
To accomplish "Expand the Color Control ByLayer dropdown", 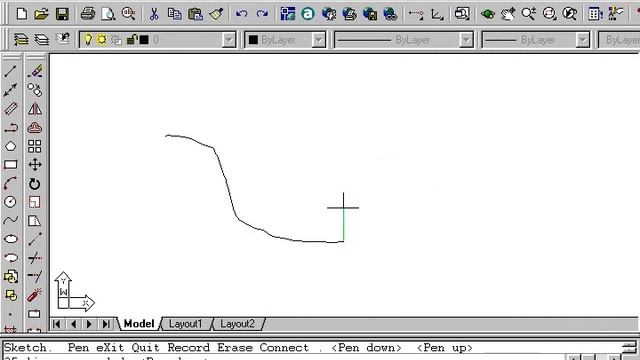I will coord(318,40).
